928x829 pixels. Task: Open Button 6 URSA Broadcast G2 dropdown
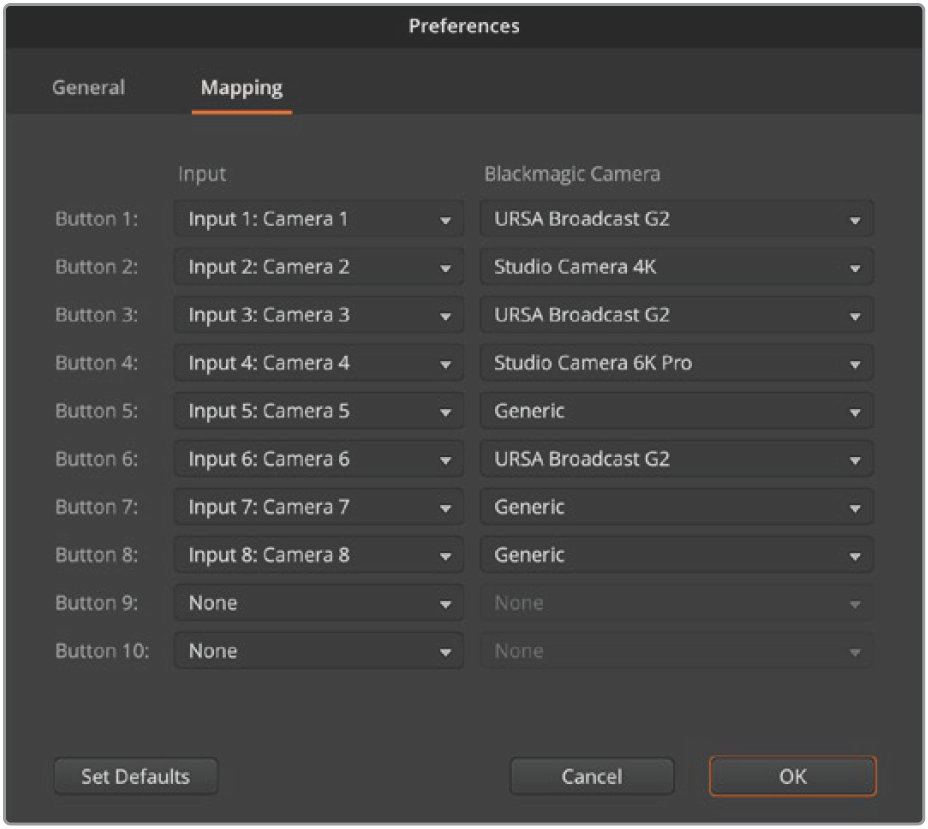676,459
